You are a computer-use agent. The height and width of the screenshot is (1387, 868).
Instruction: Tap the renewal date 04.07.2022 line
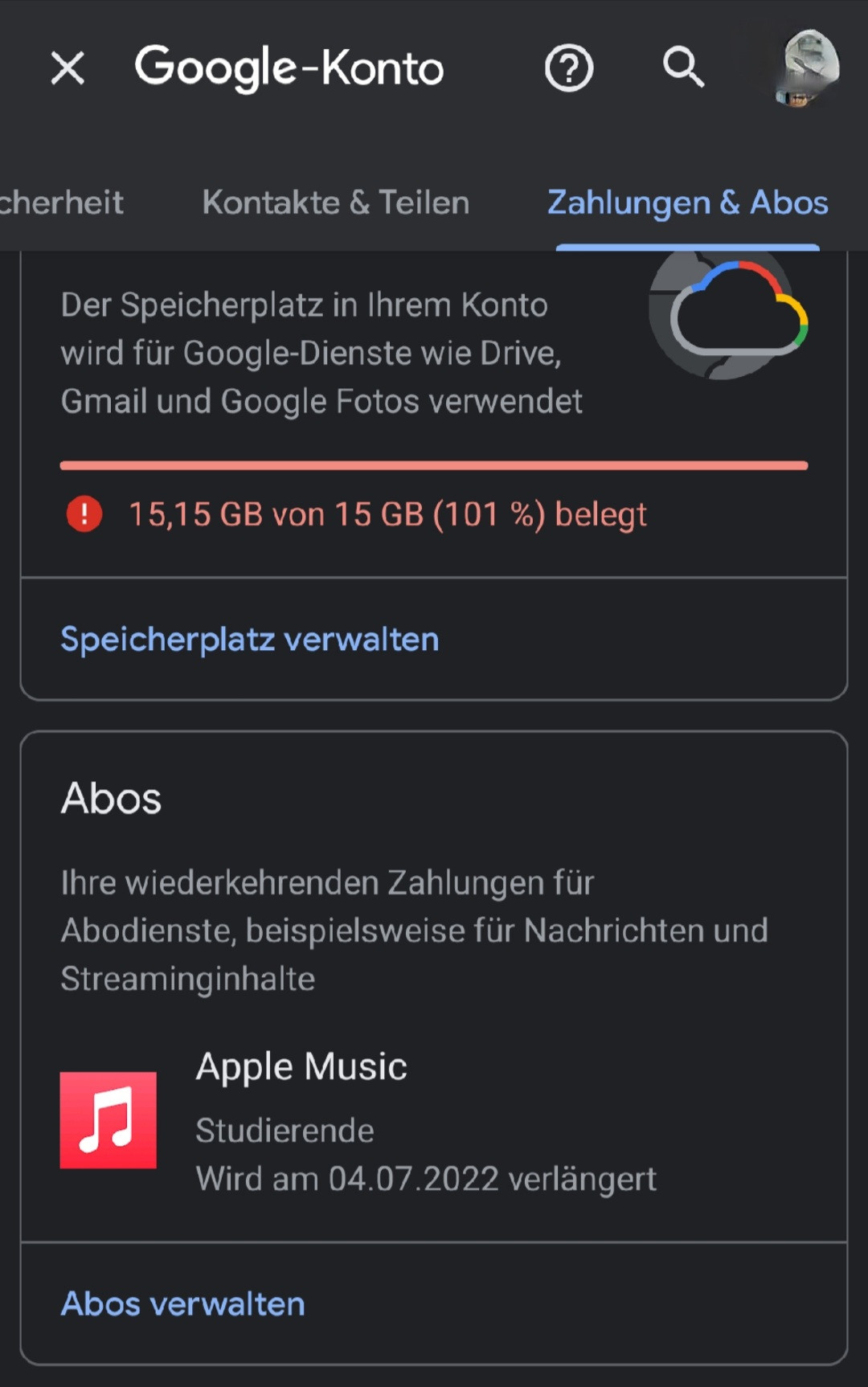(x=426, y=1179)
